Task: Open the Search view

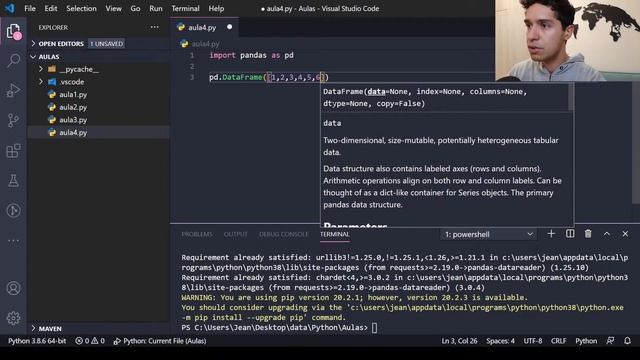Action: tap(13, 60)
